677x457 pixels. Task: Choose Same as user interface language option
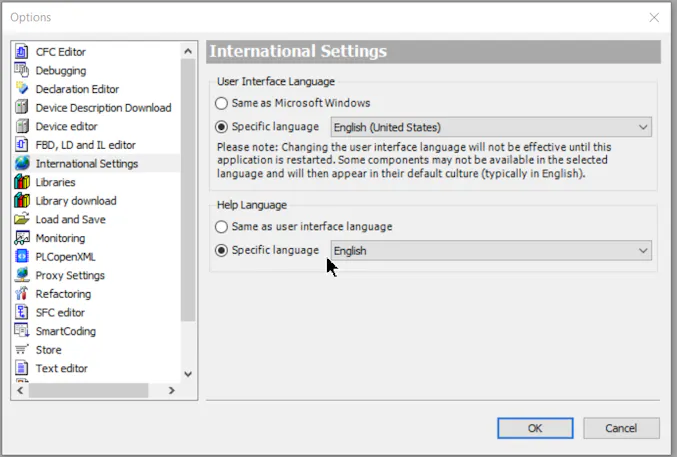click(222, 227)
